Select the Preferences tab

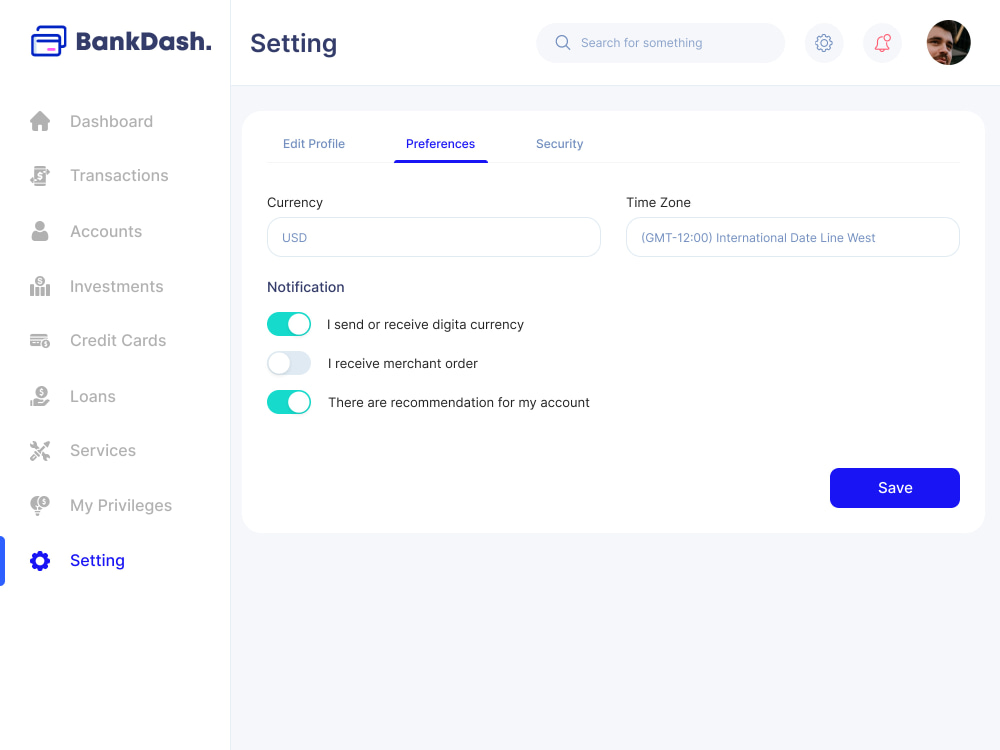tap(440, 143)
